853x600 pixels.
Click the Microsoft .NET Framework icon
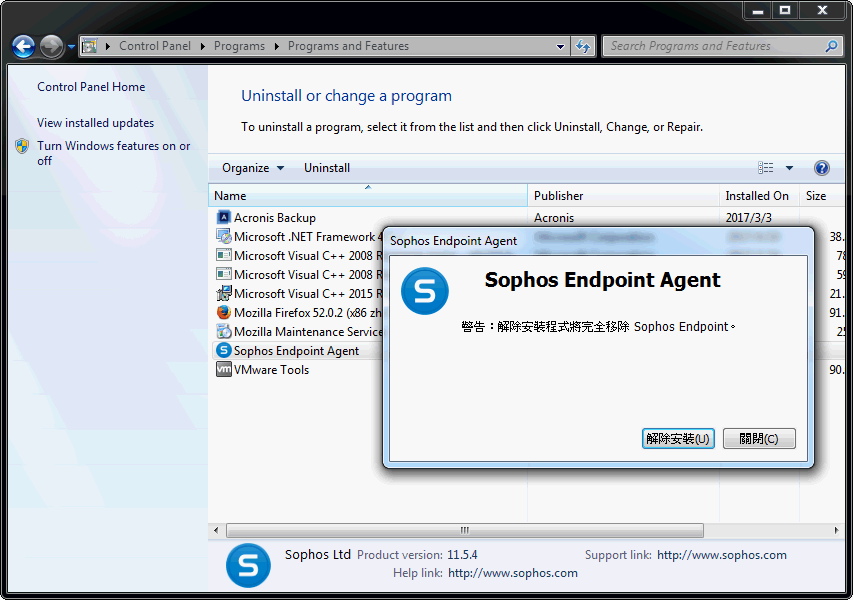pos(223,237)
